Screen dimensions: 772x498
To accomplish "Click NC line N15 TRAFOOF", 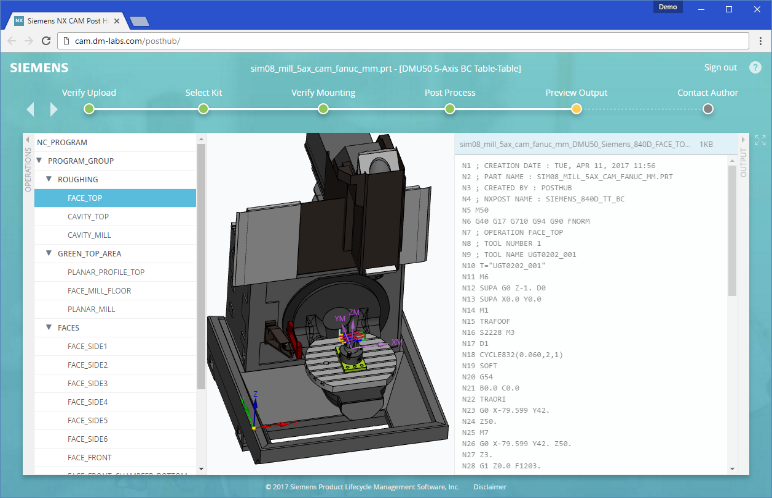I will point(486,321).
